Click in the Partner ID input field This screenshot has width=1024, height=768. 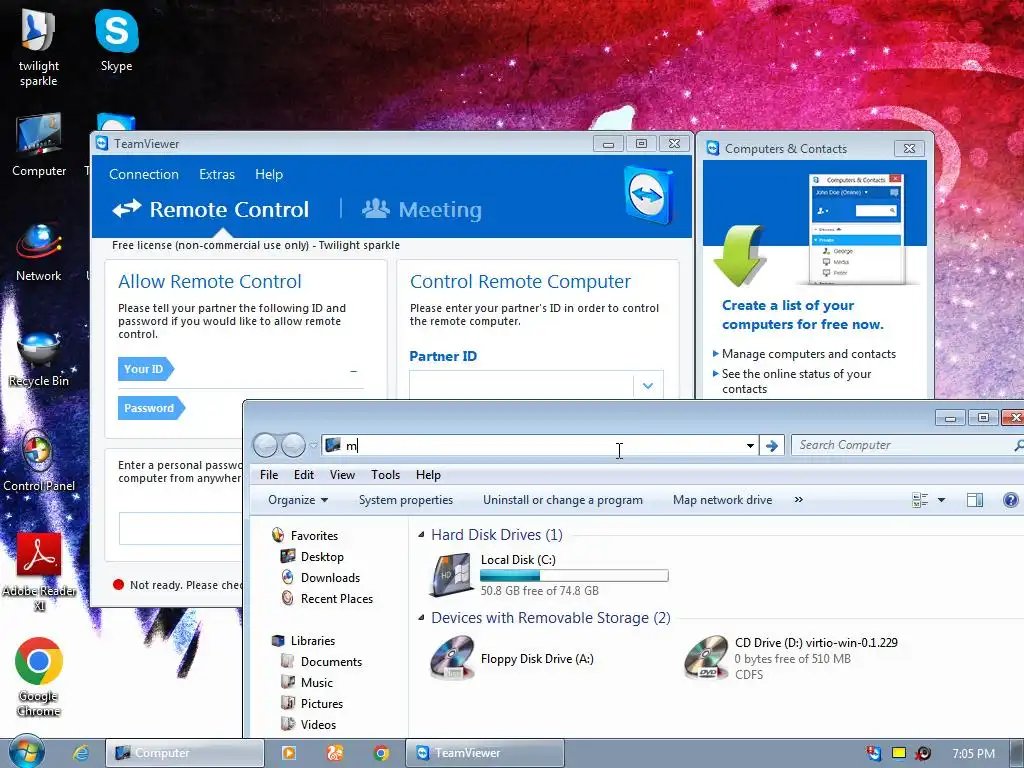tap(521, 385)
